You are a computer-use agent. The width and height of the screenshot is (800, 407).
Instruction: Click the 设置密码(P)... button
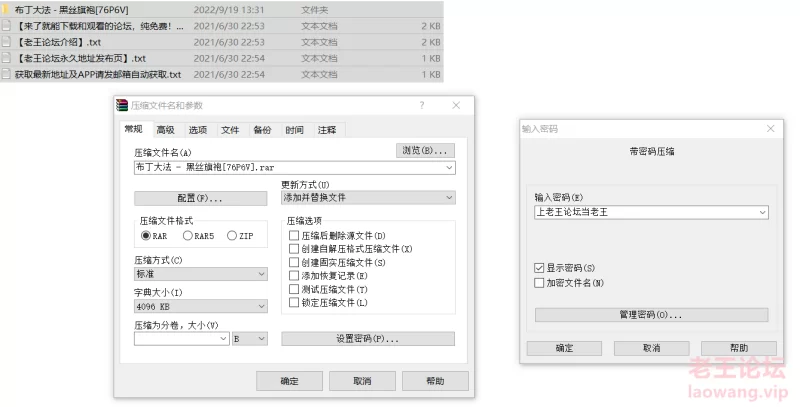pos(368,339)
